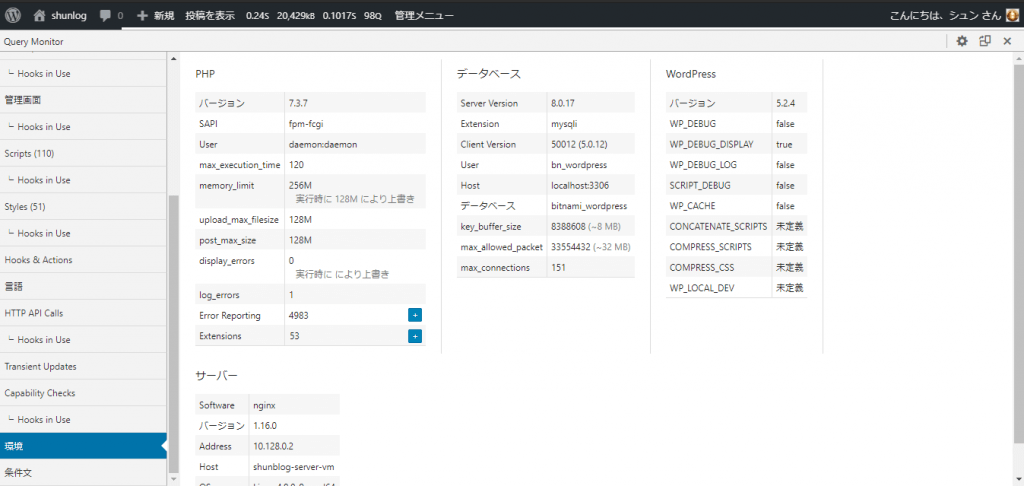Select 投稿を表示 in admin bar
The height and width of the screenshot is (486, 1024).
point(210,16)
